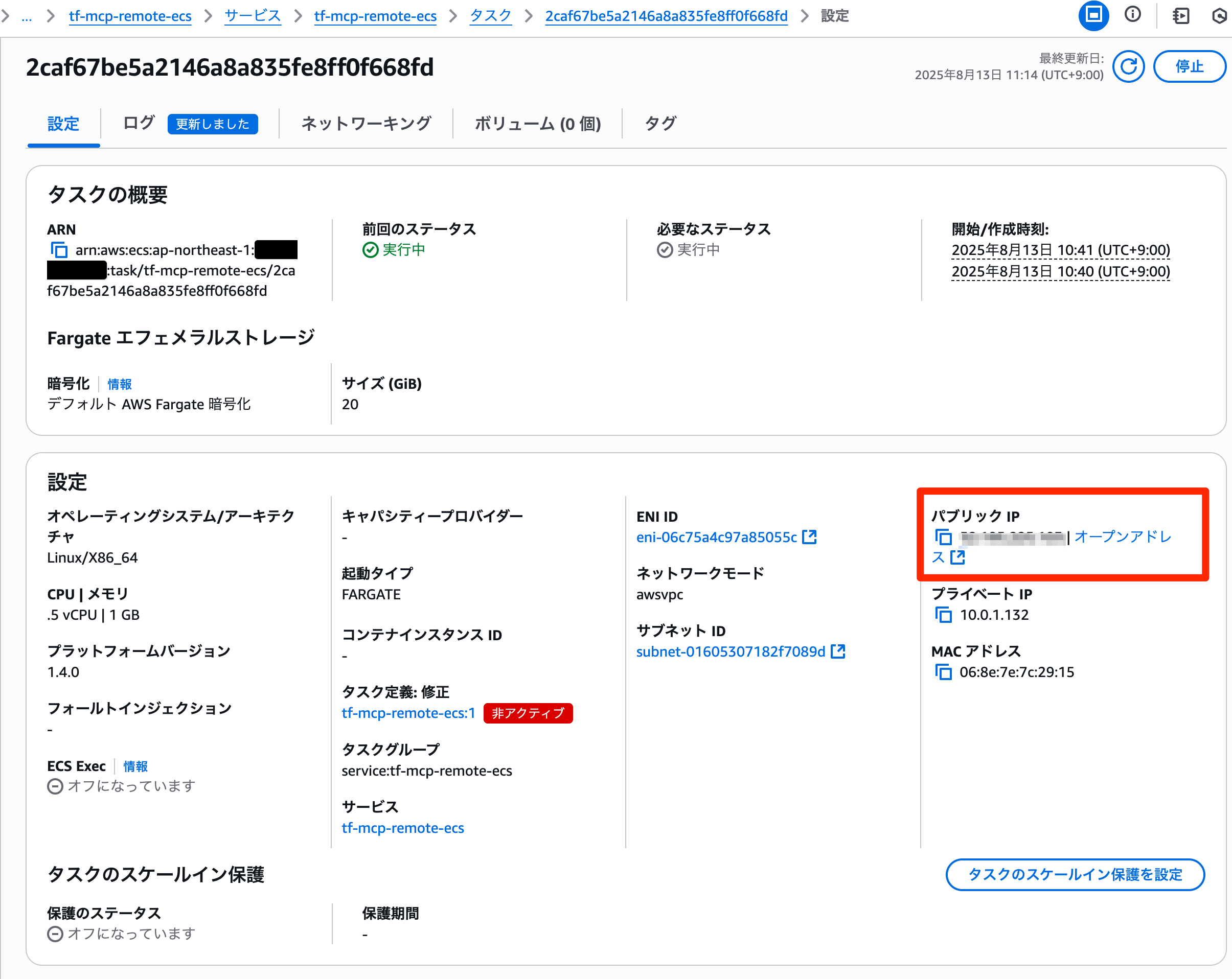Switch to the 設定 tab
The width and height of the screenshot is (1232, 979).
[63, 123]
